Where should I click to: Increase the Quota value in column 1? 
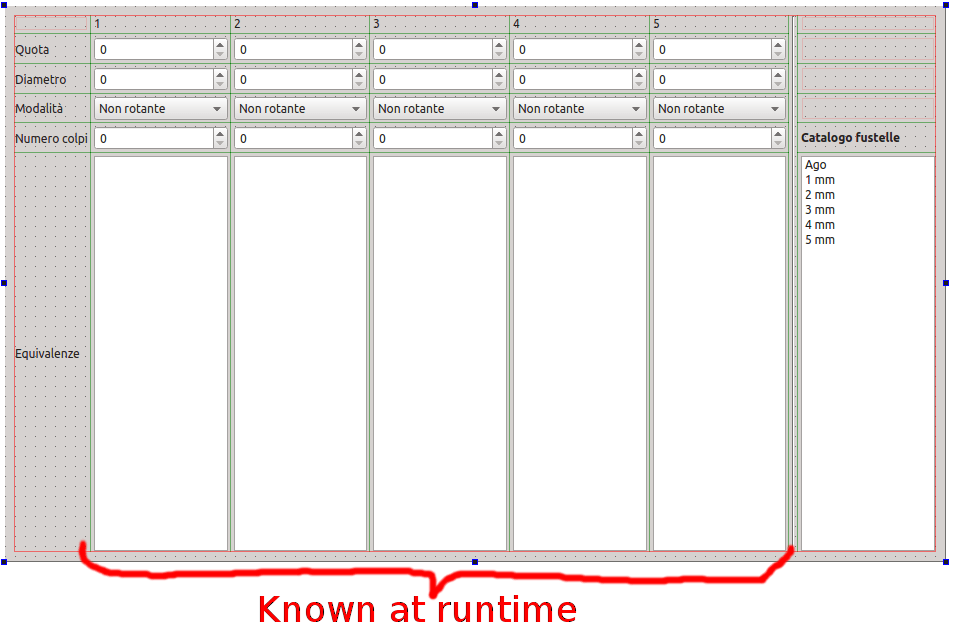221,44
